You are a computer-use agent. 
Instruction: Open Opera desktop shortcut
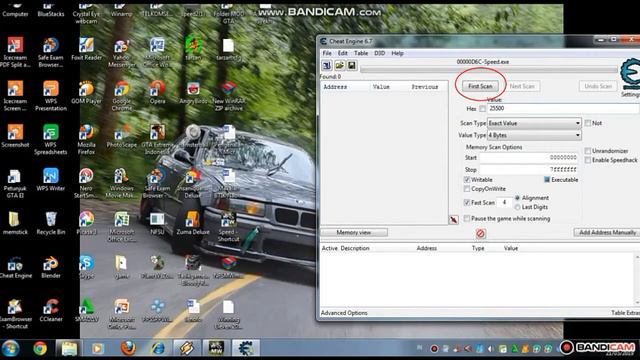pyautogui.click(x=158, y=93)
